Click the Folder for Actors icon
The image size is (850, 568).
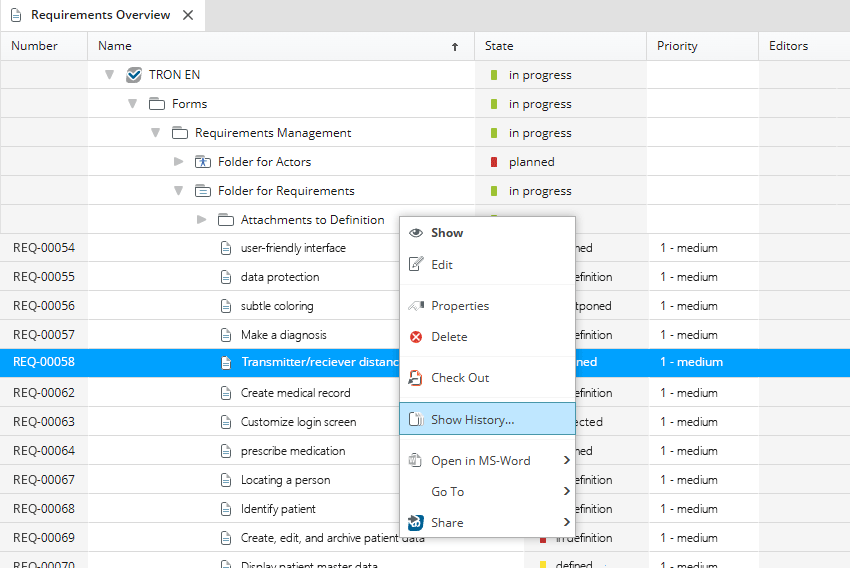pos(203,162)
